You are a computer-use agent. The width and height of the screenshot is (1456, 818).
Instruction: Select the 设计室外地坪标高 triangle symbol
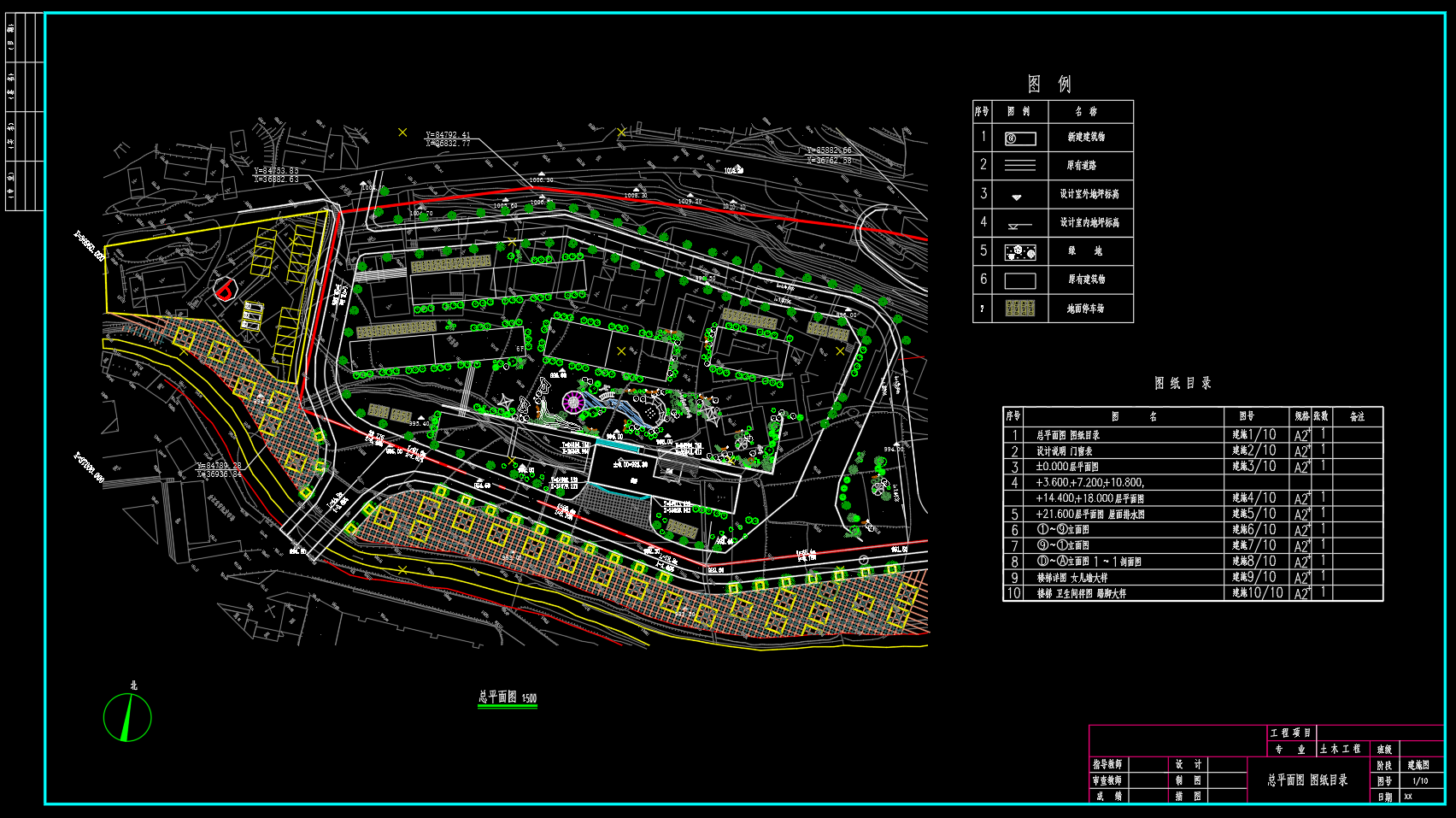[1017, 197]
